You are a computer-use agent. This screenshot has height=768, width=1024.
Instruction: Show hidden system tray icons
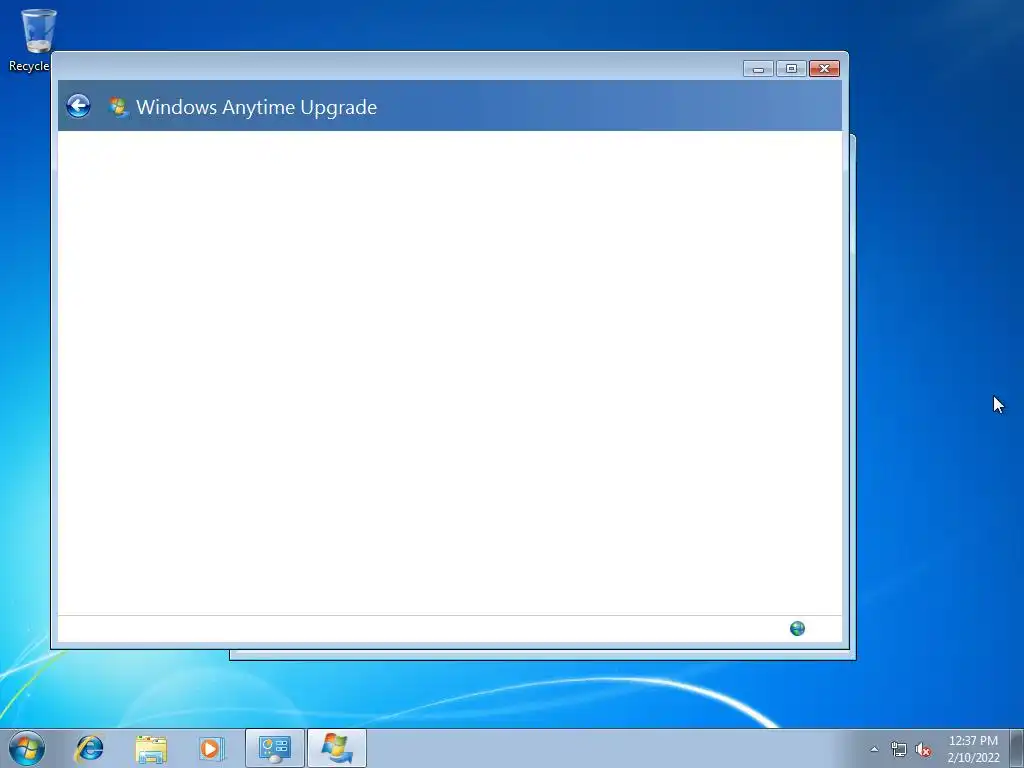tap(874, 749)
